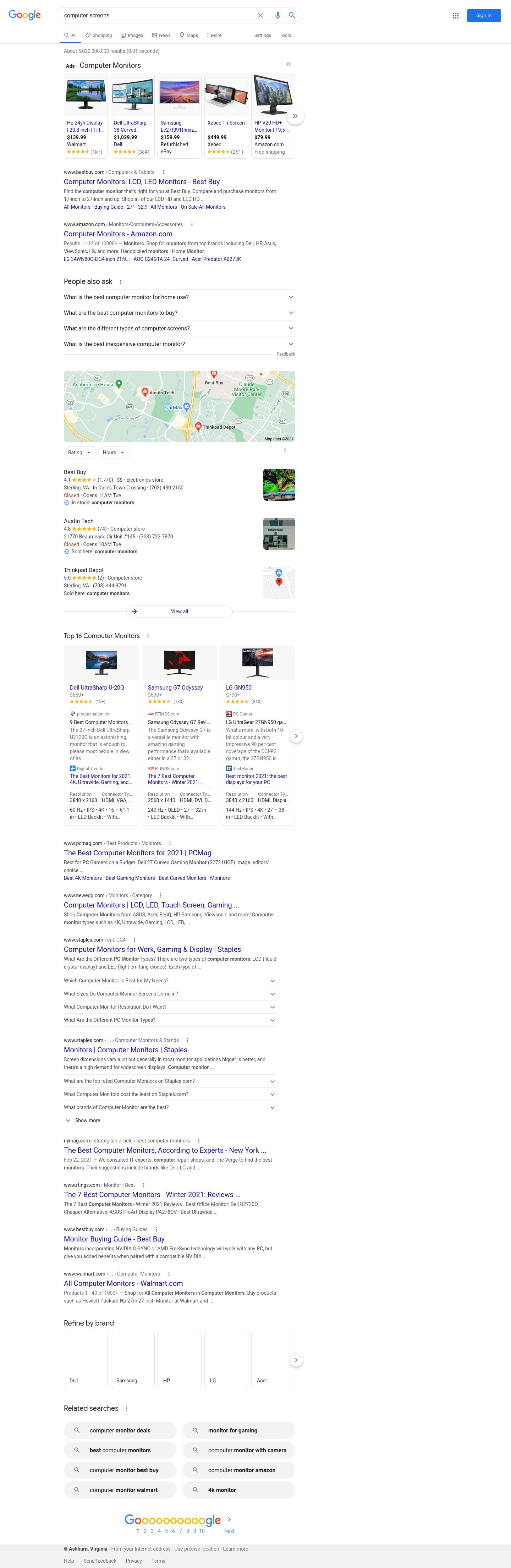Switch to the Images tab
Image resolution: width=511 pixels, height=1568 pixels.
point(132,35)
